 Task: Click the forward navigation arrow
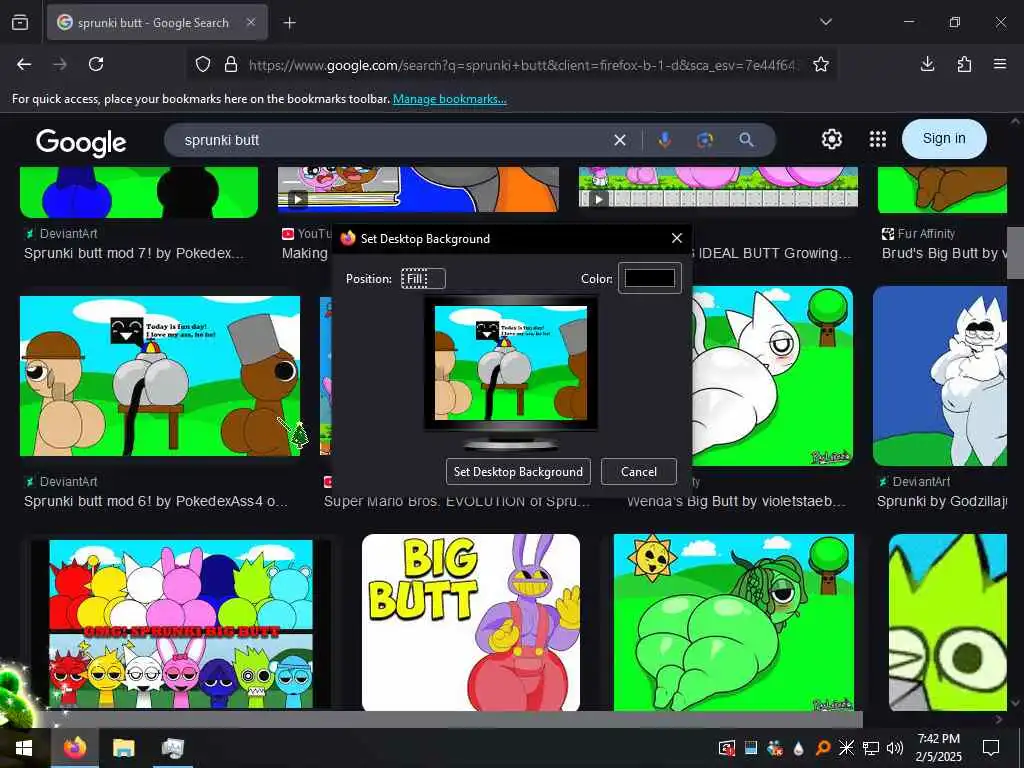[60, 64]
